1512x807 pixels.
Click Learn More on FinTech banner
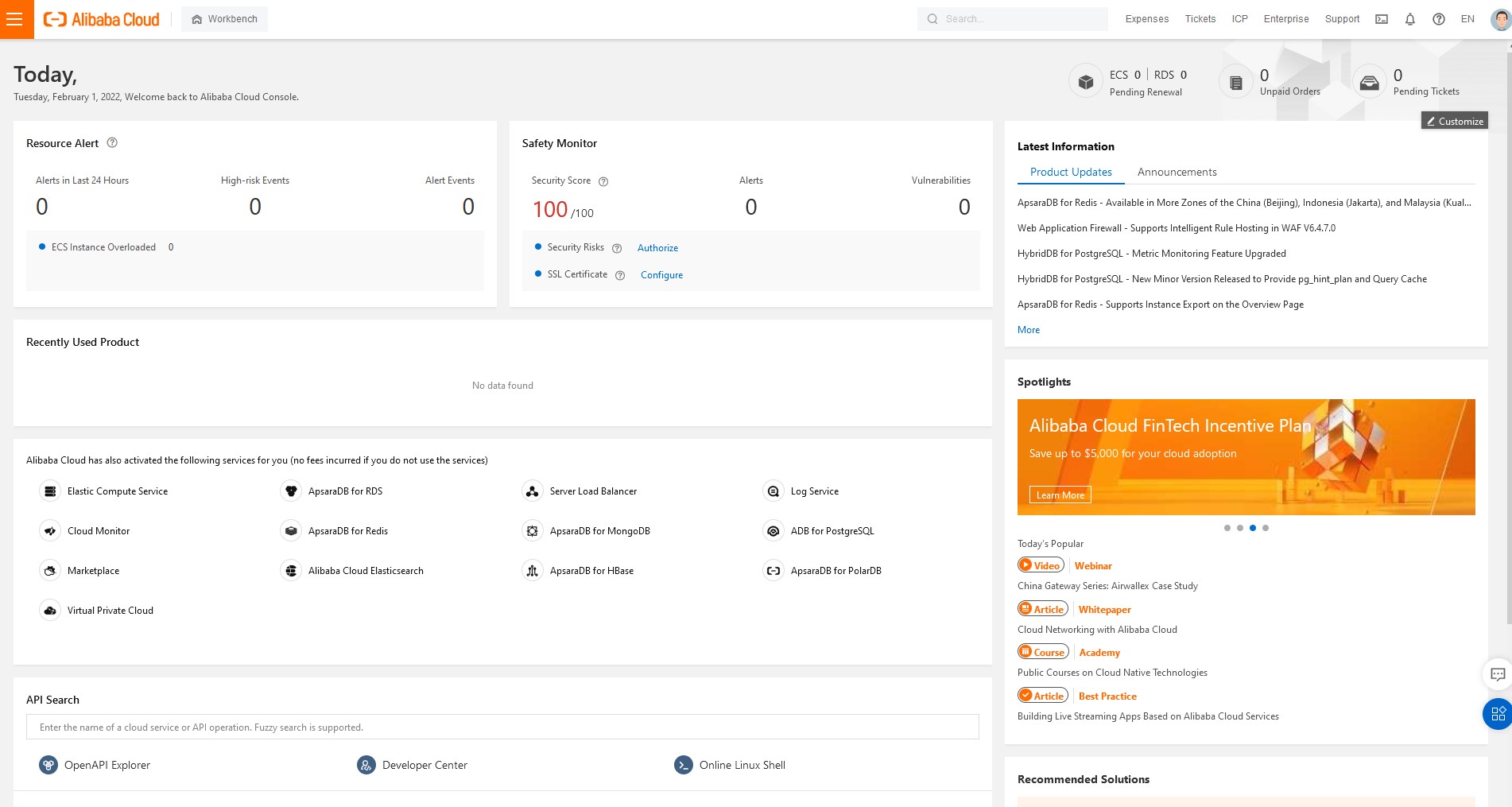coord(1060,495)
